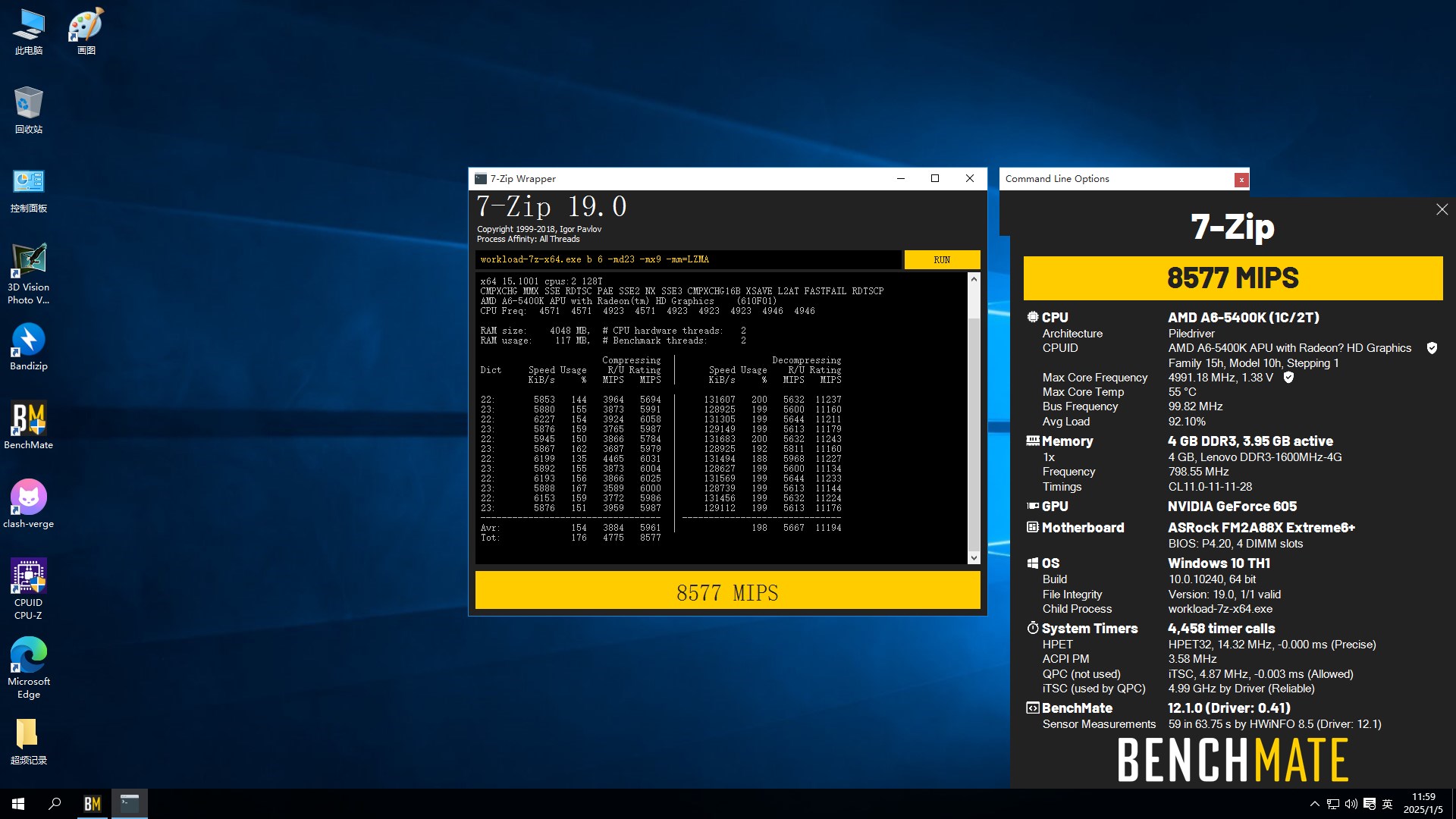Click the Memory section icon
Screen dimensions: 1456x819
click(1033, 441)
